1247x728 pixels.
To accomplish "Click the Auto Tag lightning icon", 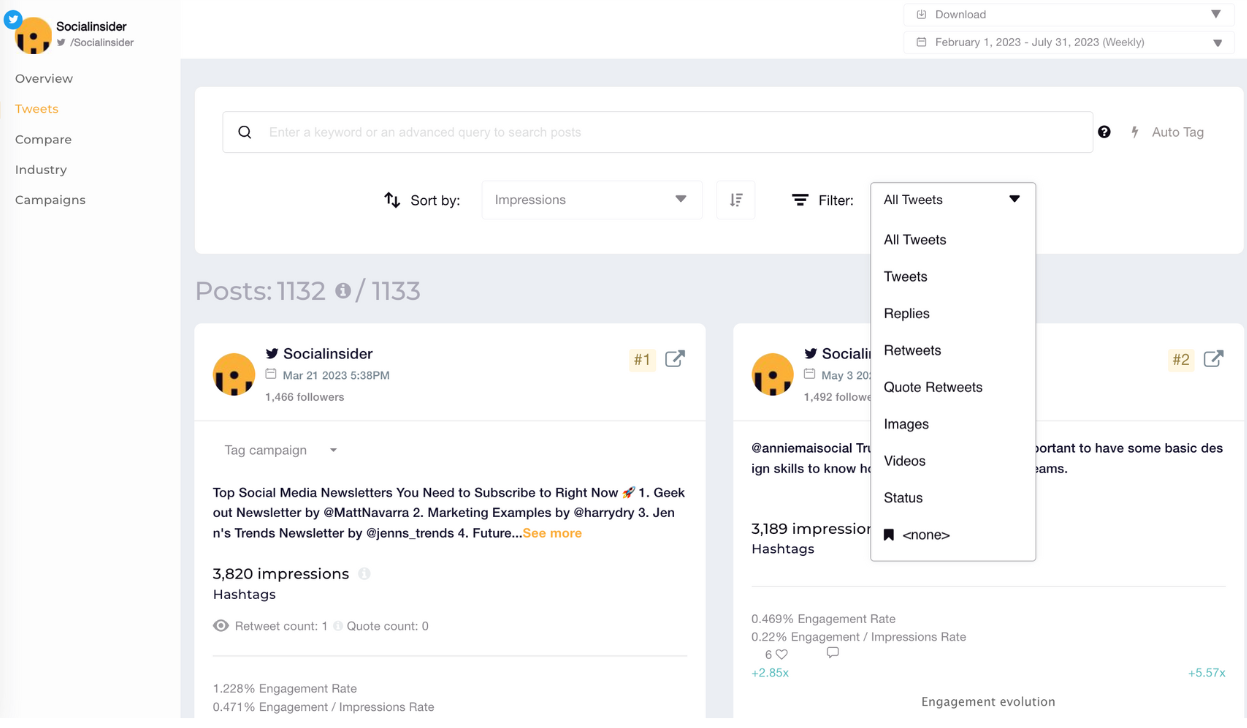I will [x=1135, y=132].
